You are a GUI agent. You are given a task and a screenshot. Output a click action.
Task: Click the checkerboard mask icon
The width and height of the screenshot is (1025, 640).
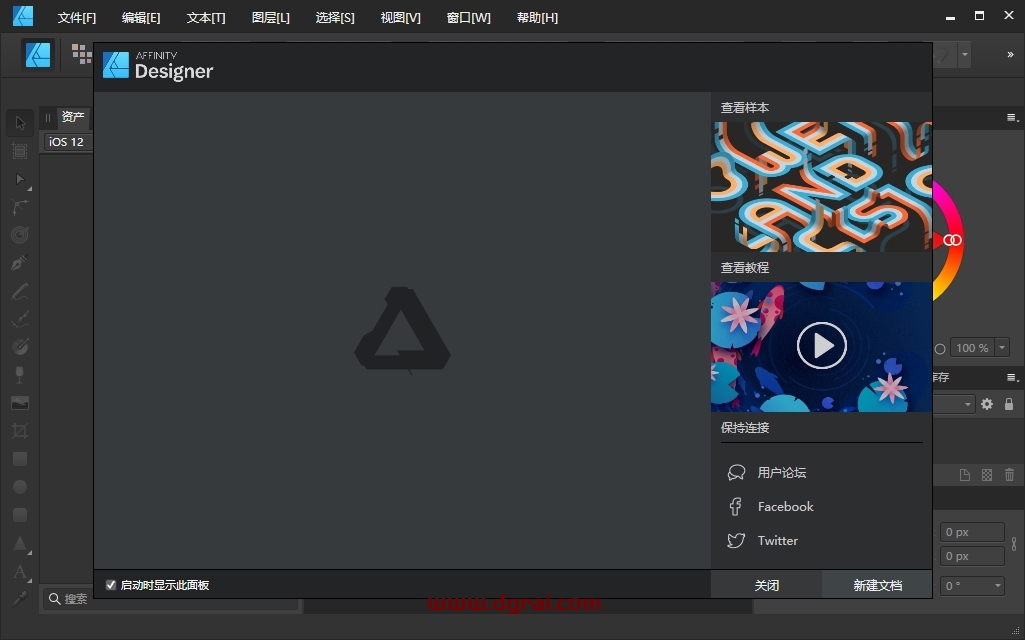click(x=987, y=475)
